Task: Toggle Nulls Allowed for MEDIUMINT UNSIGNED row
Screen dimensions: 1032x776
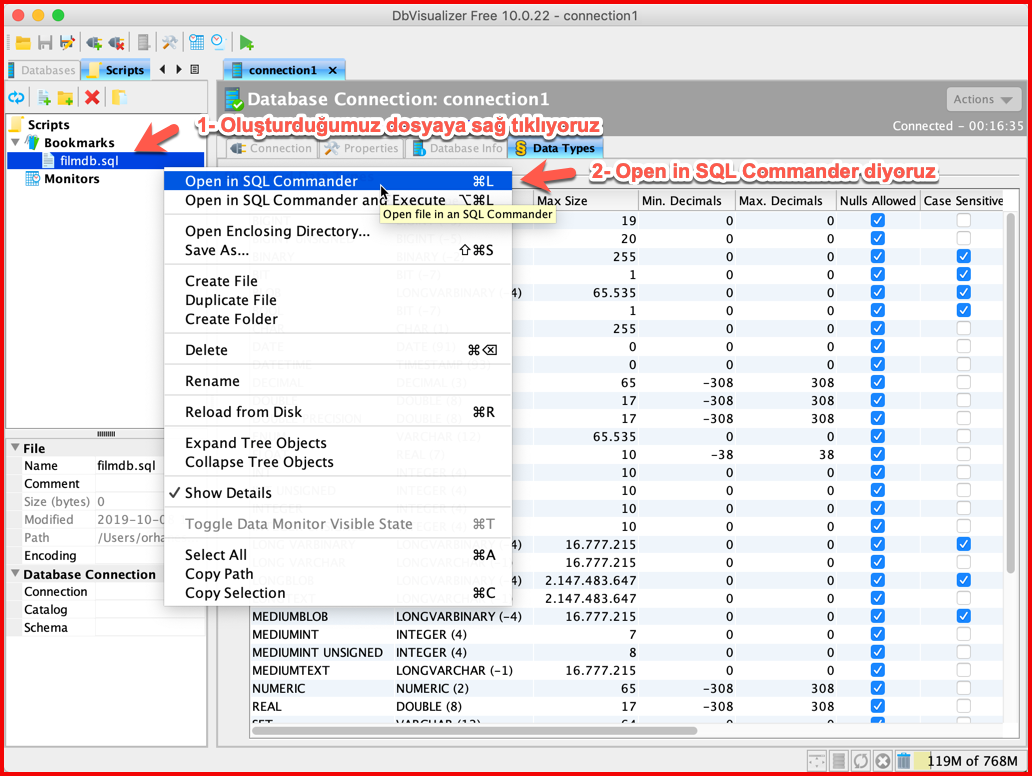Action: pos(877,652)
